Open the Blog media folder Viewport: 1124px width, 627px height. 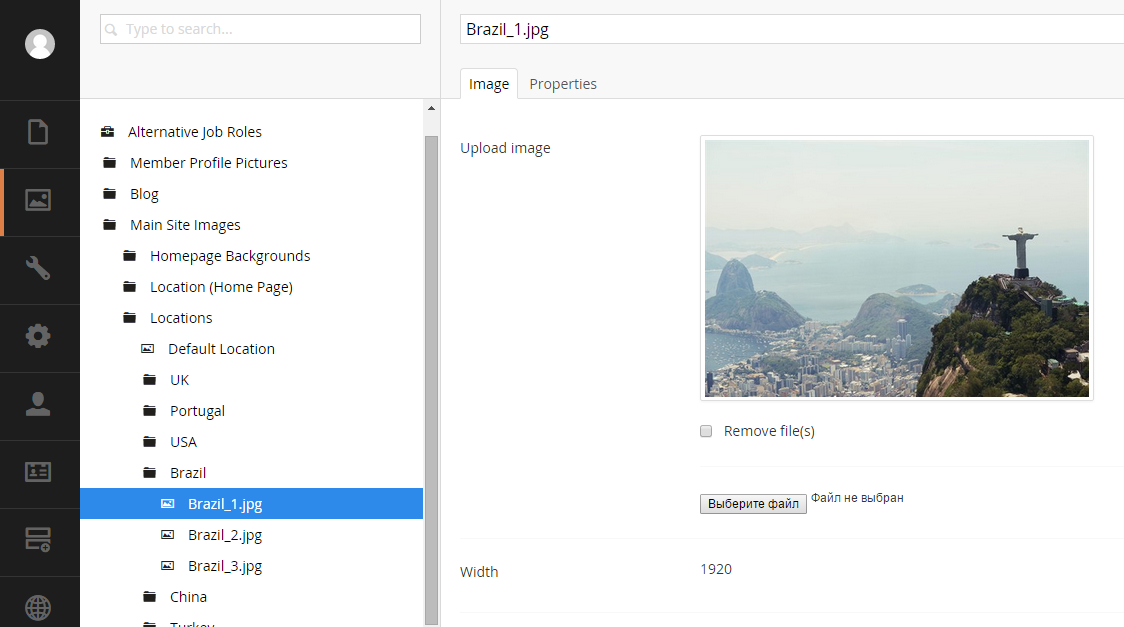[144, 193]
